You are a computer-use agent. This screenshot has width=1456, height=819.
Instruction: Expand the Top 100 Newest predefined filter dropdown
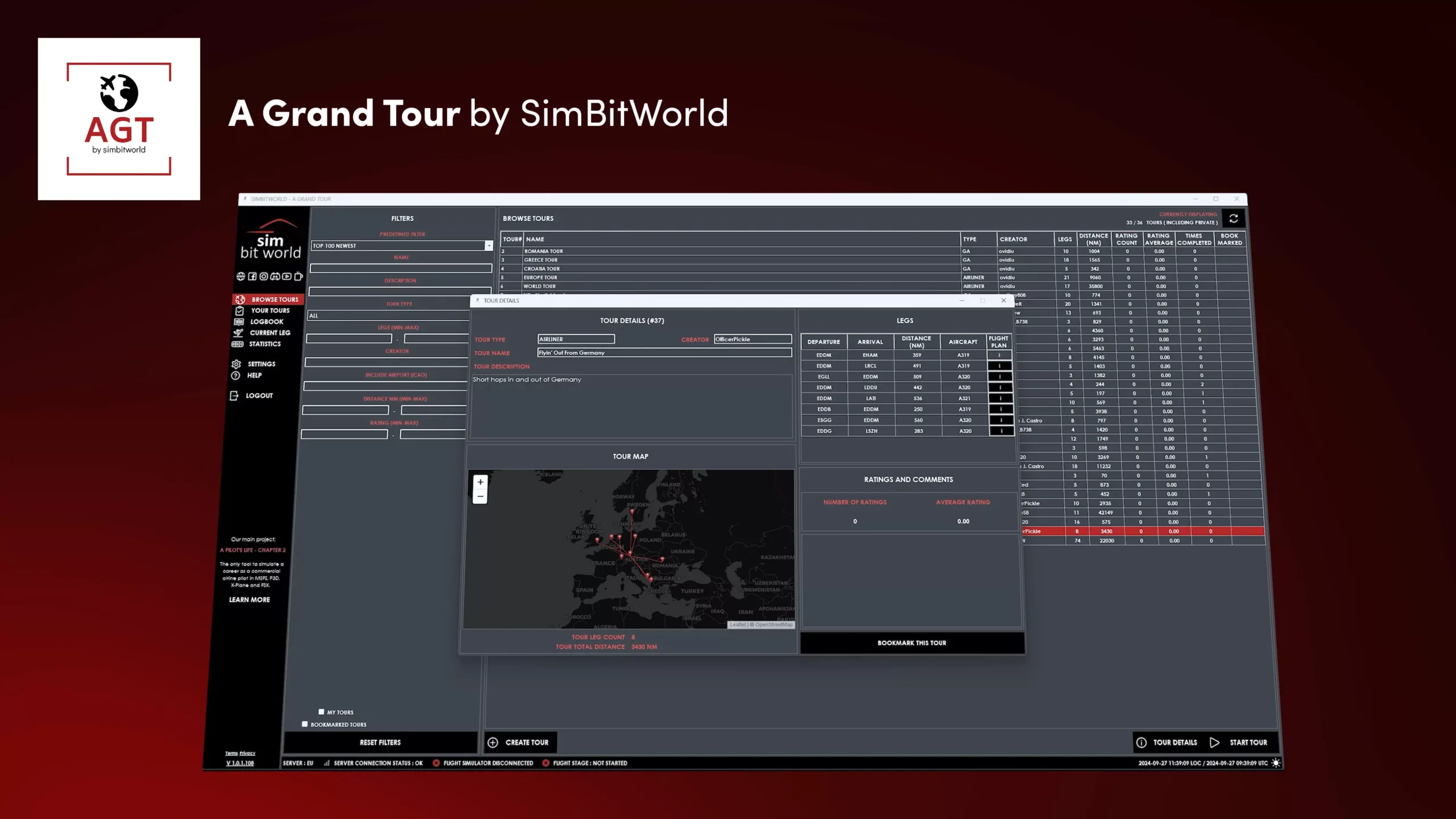(x=489, y=246)
